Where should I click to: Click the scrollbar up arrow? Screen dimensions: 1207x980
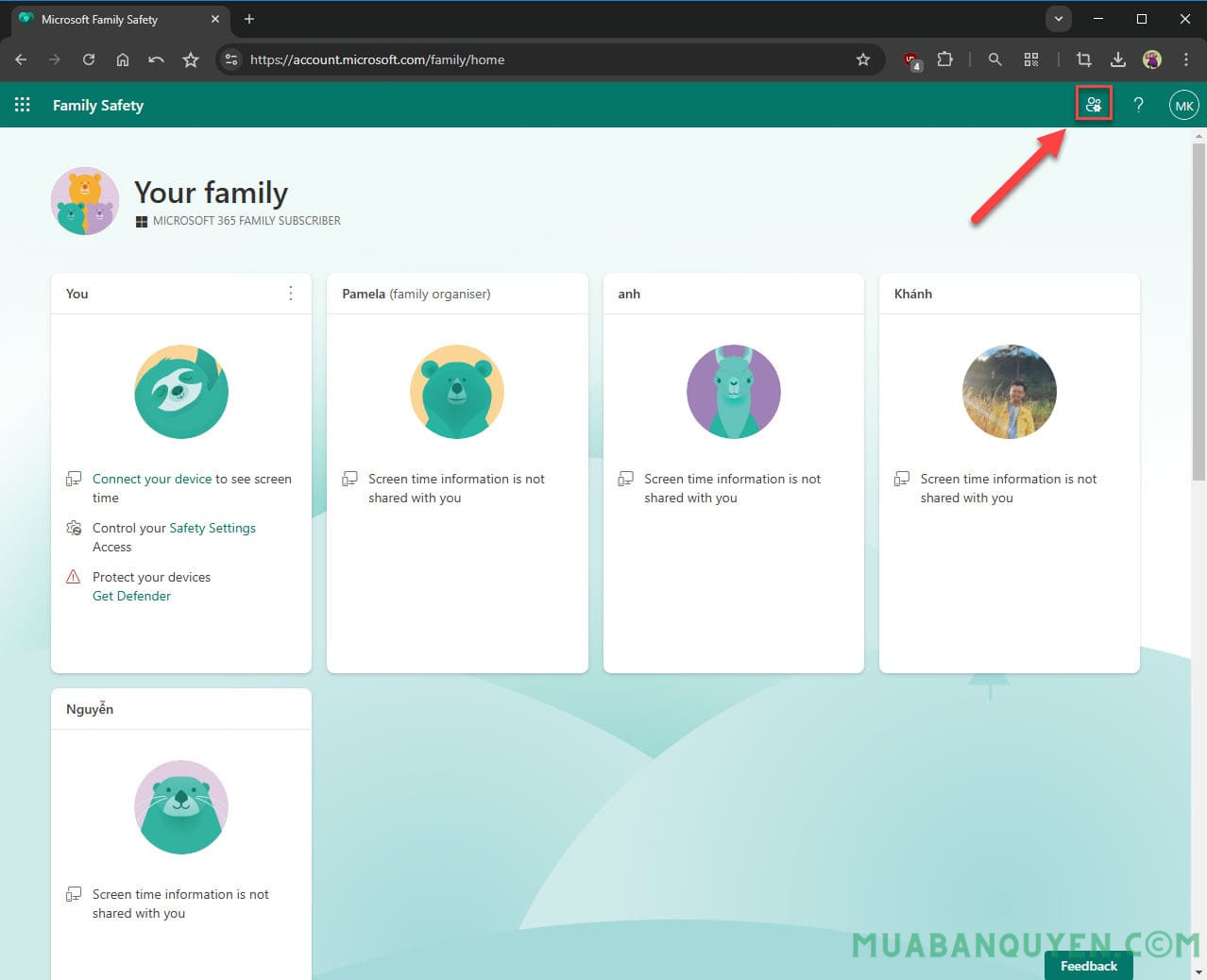point(1198,136)
